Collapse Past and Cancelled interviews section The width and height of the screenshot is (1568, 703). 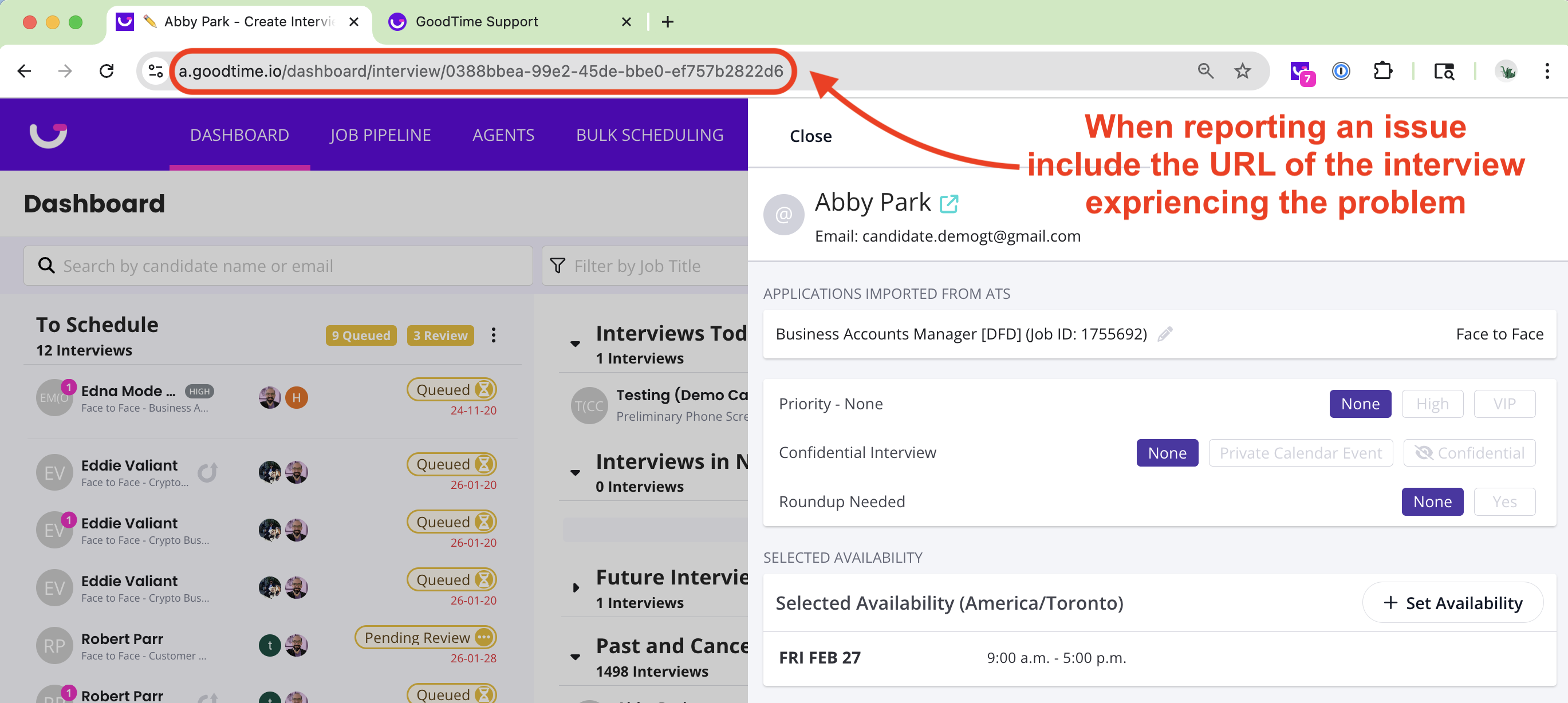pyautogui.click(x=575, y=657)
